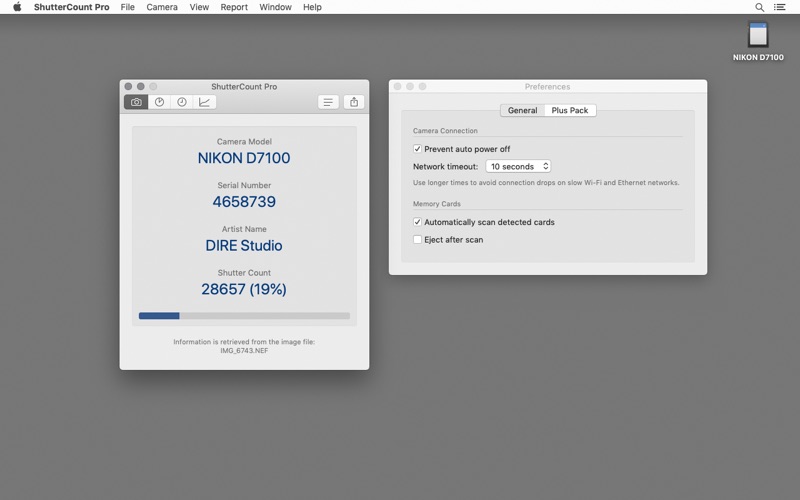This screenshot has width=800, height=500.
Task: Open the shutter distribution pie chart view
Action: point(159,102)
